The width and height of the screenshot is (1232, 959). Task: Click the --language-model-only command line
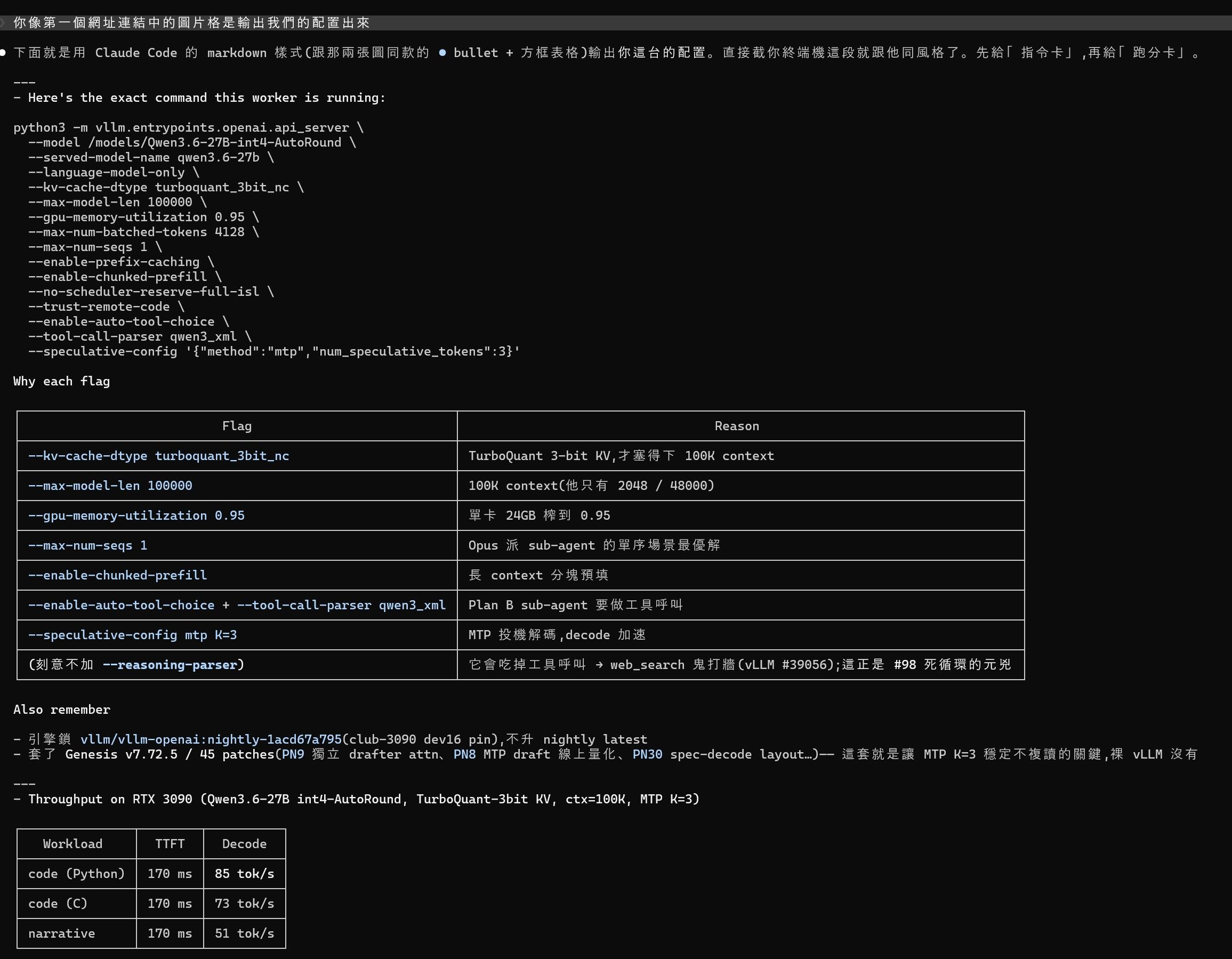click(x=114, y=172)
